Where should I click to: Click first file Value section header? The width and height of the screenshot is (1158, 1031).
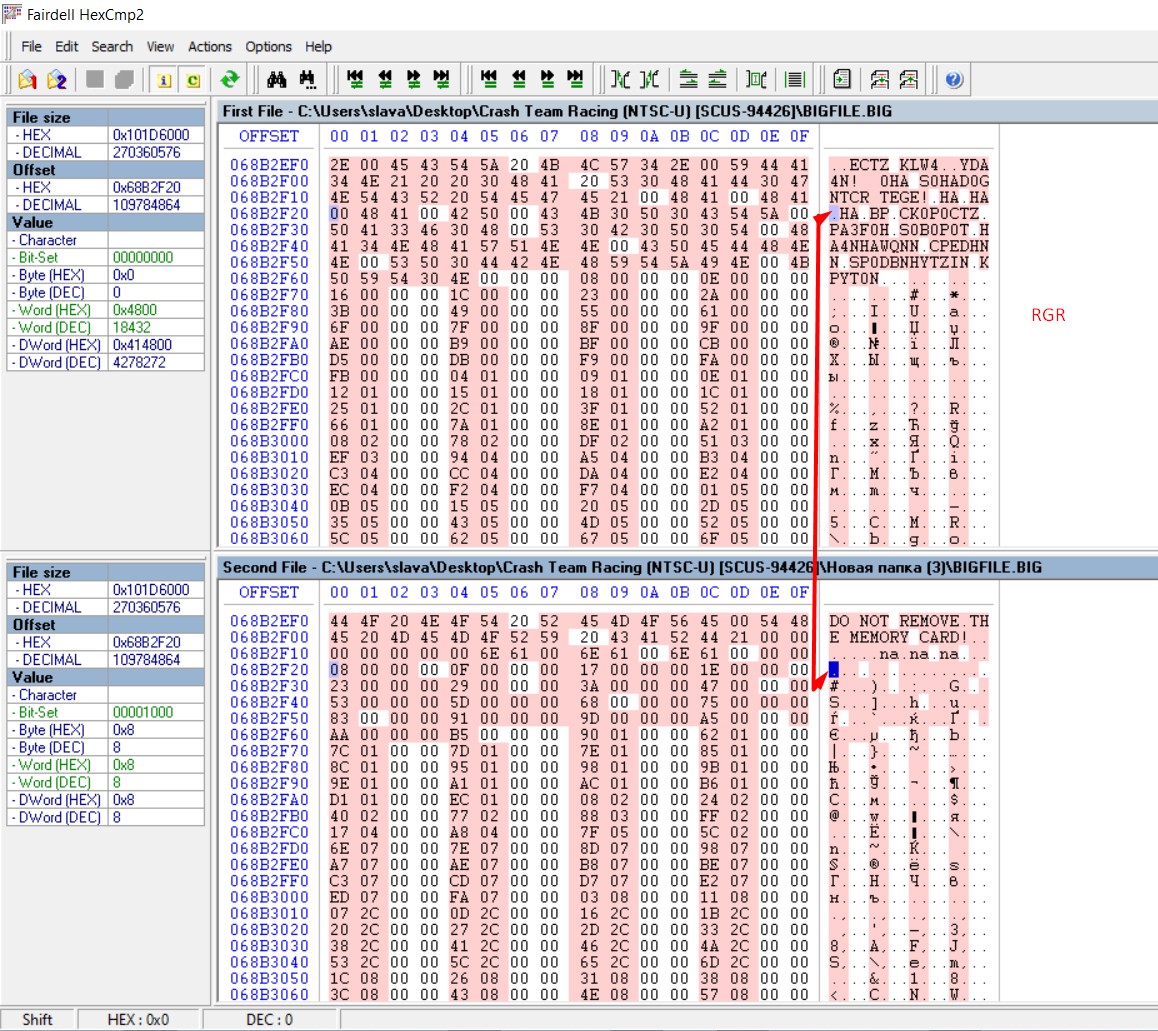[x=106, y=222]
